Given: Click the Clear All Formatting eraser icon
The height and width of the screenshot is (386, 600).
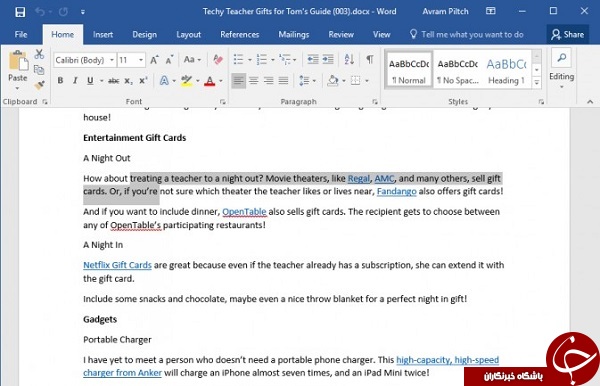Looking at the screenshot, I should 218,60.
